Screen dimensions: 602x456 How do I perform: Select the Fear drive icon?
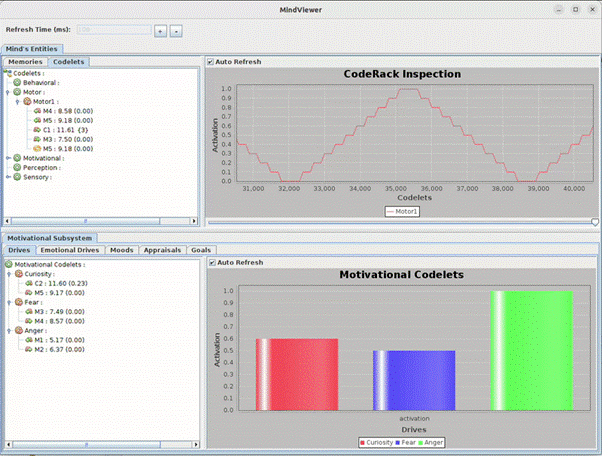coord(18,301)
